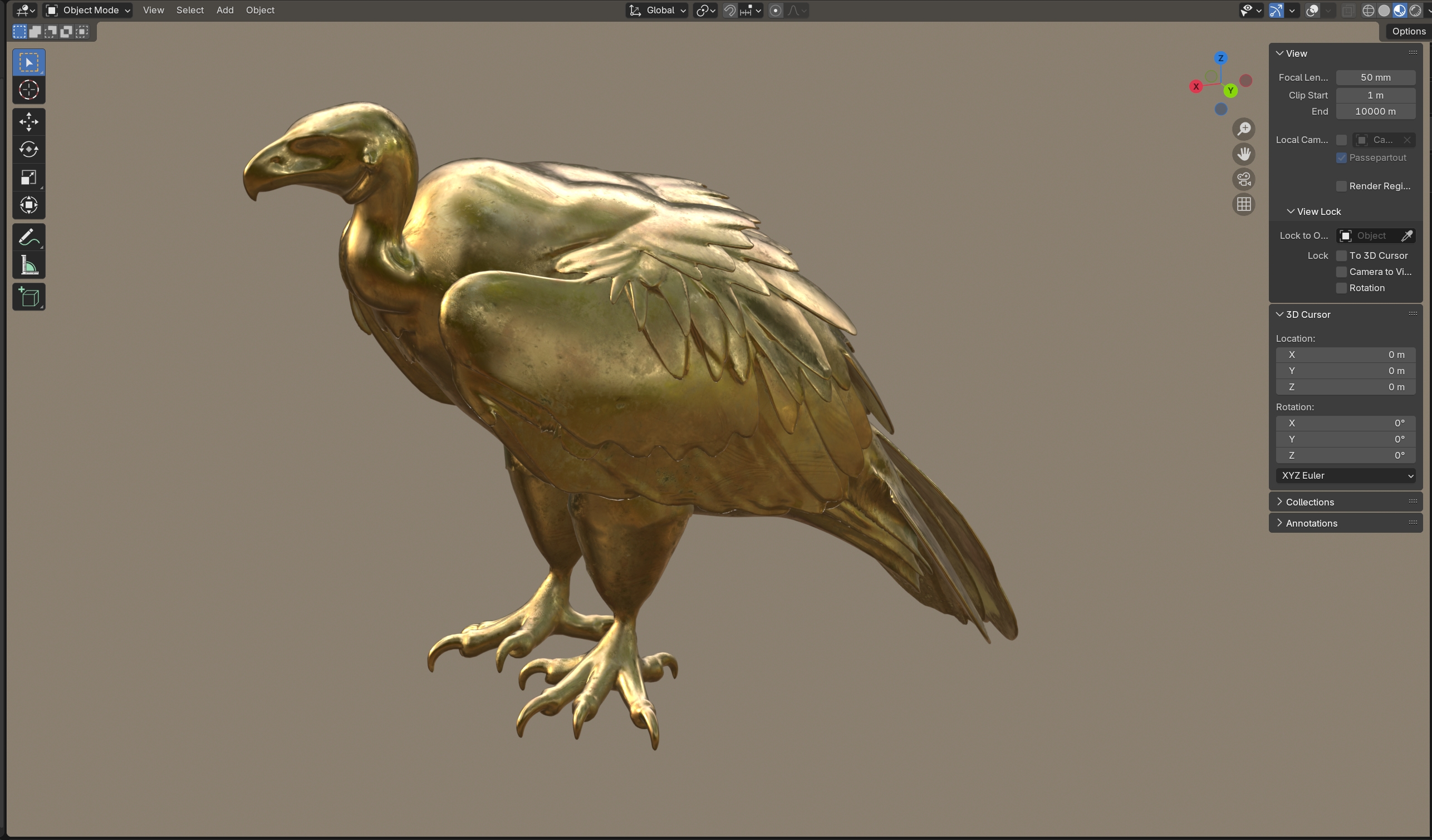1432x840 pixels.
Task: Open the Object Mode dropdown
Action: pos(88,10)
